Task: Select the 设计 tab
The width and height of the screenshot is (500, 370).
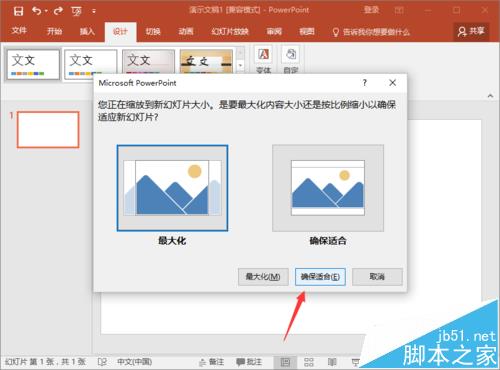Action: click(120, 32)
